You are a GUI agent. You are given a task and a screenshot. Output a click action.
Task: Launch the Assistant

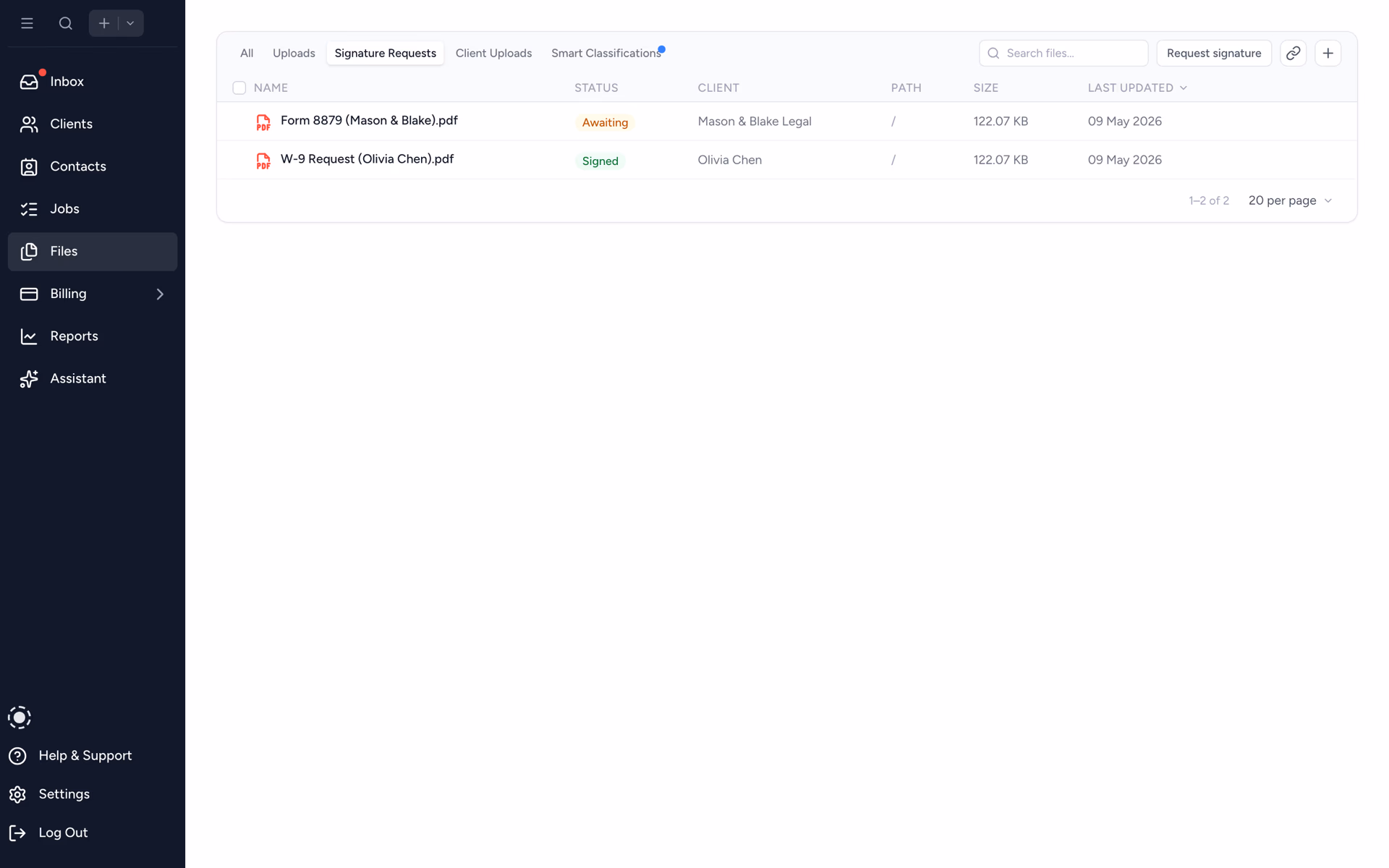(x=93, y=379)
